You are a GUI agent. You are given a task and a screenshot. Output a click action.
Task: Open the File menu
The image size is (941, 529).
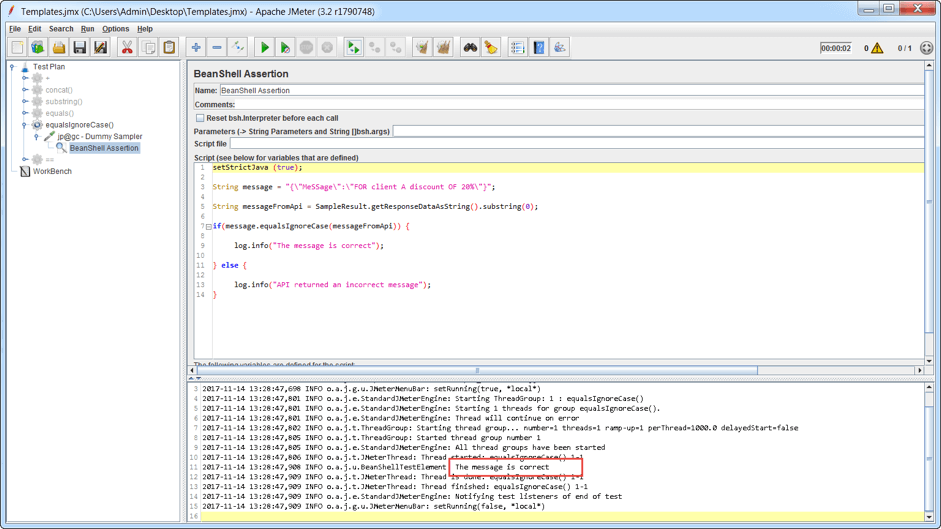[15, 29]
